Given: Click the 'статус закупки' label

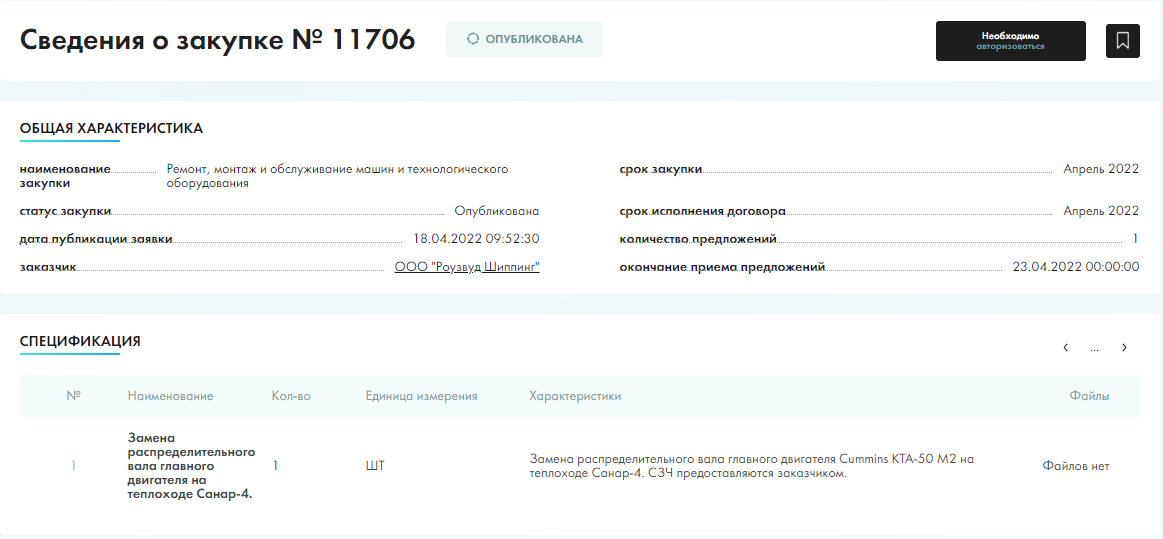Looking at the screenshot, I should click(65, 211).
